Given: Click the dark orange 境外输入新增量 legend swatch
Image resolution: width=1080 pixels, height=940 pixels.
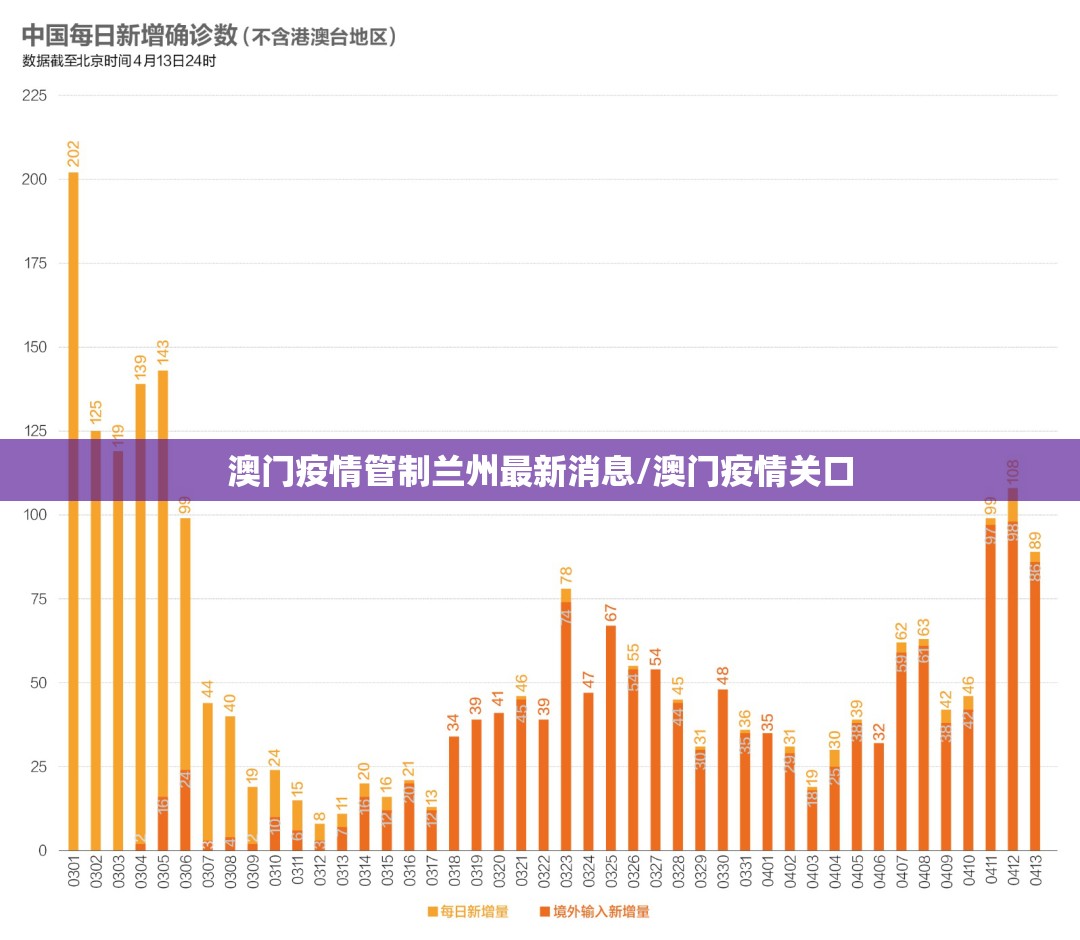Looking at the screenshot, I should [544, 911].
